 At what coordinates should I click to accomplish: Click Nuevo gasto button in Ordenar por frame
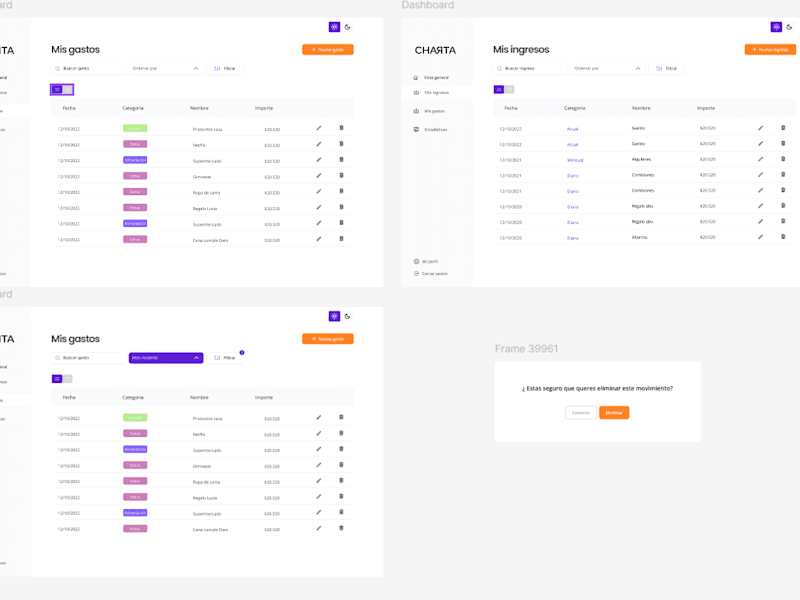[328, 49]
